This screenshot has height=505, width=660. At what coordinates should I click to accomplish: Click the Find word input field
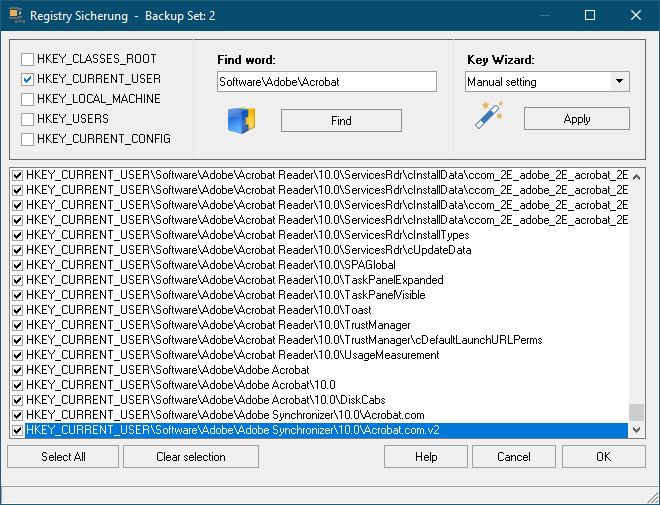tap(327, 81)
